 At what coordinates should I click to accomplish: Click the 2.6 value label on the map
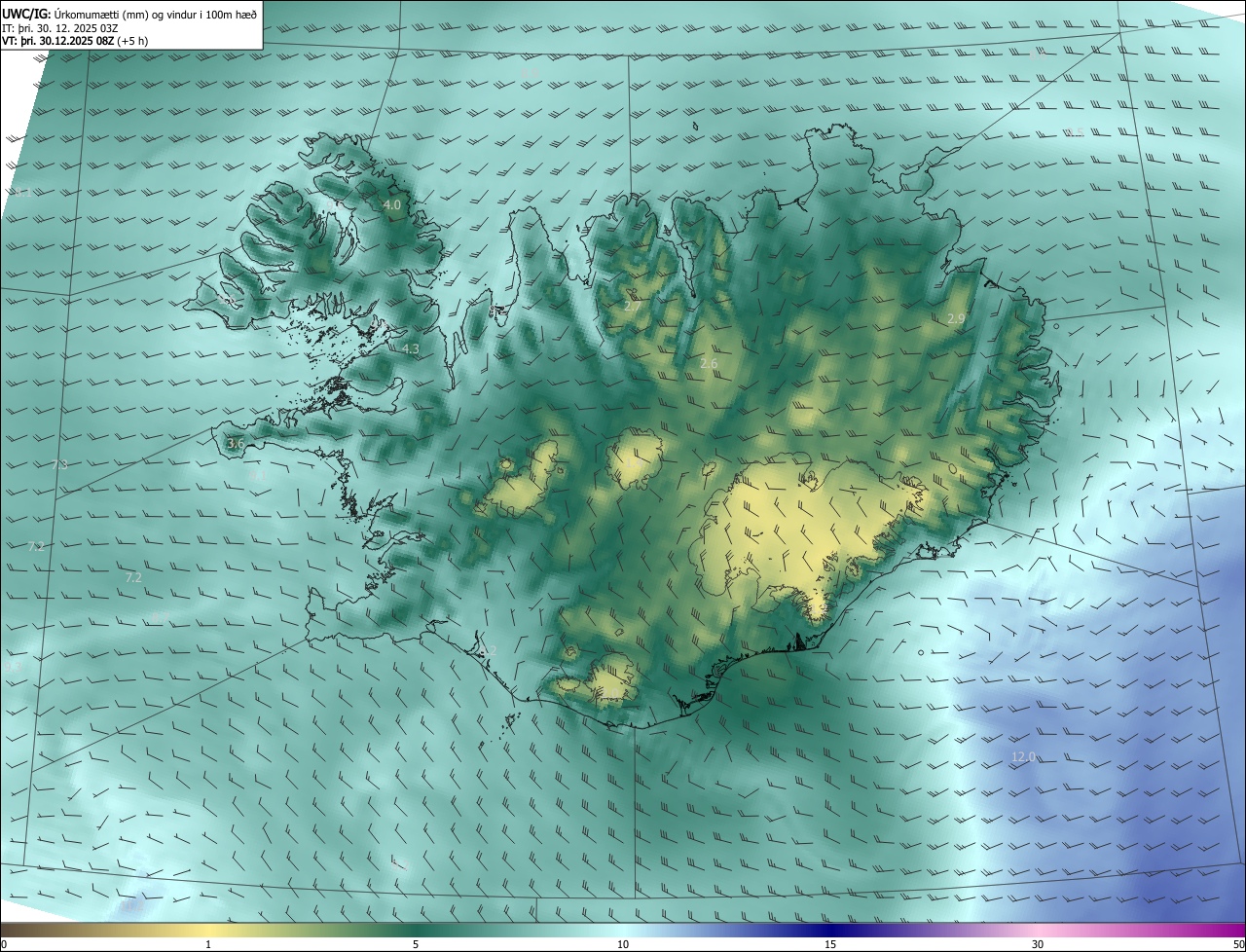tap(709, 363)
